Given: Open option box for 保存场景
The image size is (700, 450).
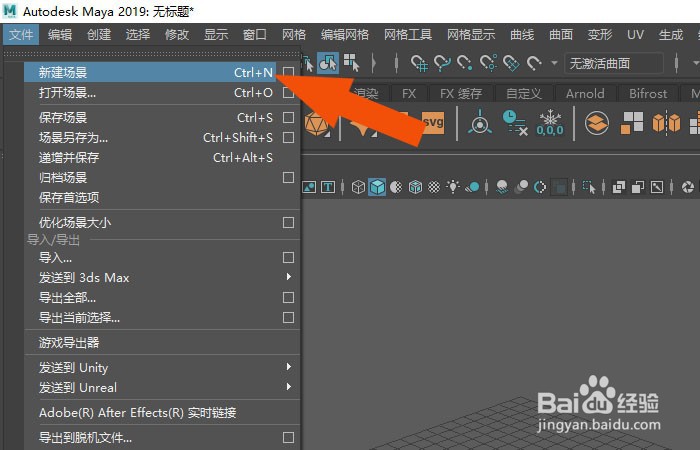Looking at the screenshot, I should click(288, 117).
